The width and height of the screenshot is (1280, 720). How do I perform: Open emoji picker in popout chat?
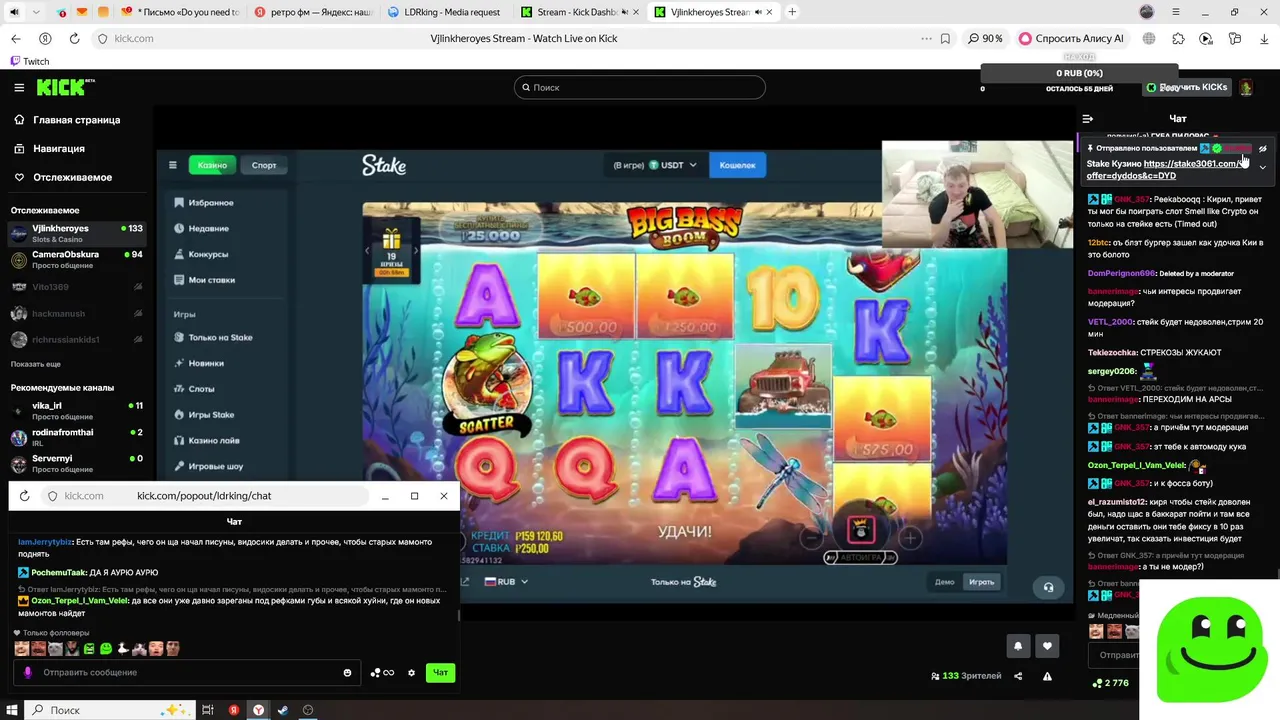click(x=347, y=672)
